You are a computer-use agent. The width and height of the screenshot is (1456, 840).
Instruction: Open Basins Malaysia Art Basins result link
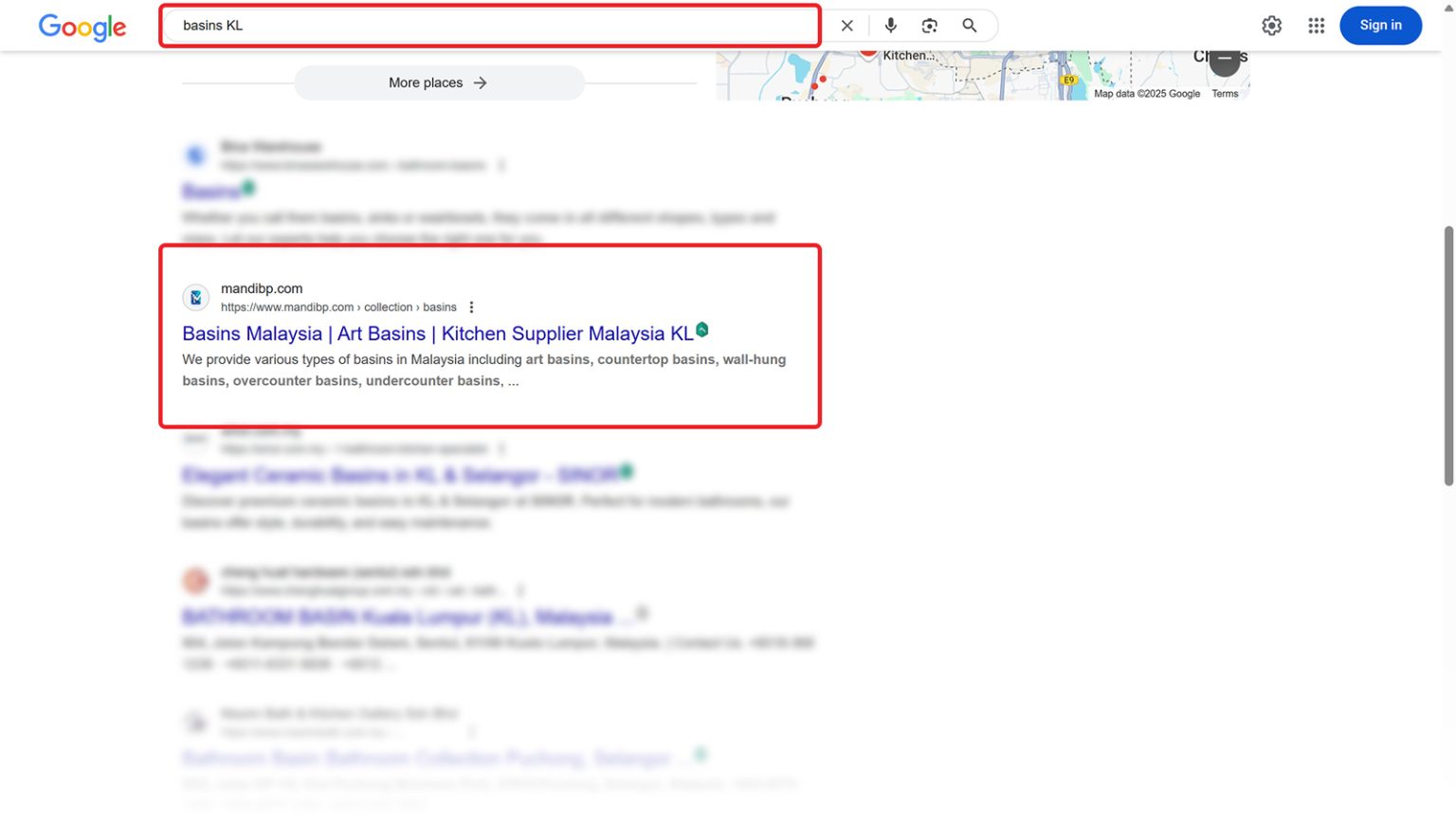[x=437, y=334]
